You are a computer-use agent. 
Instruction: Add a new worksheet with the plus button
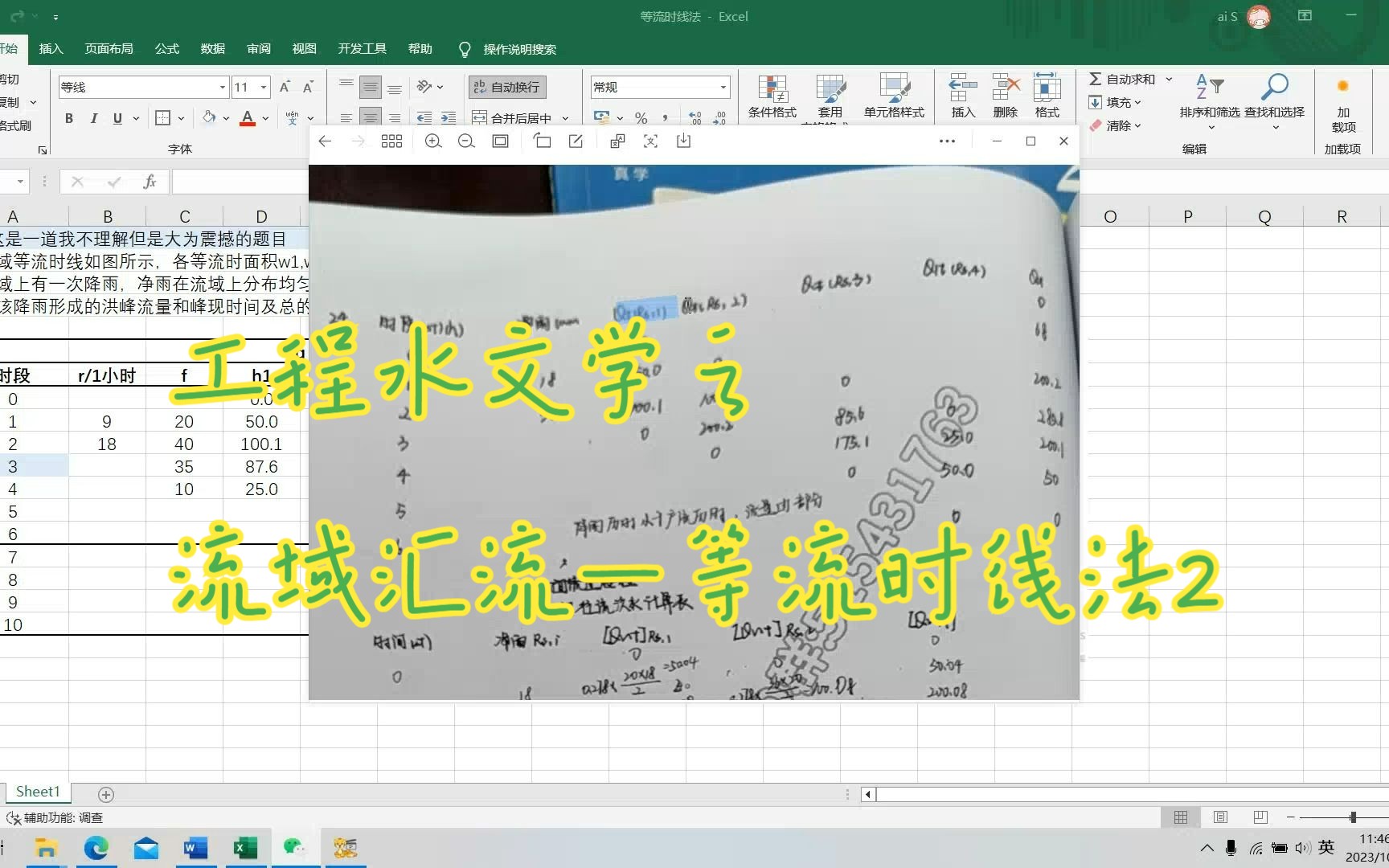coord(106,795)
